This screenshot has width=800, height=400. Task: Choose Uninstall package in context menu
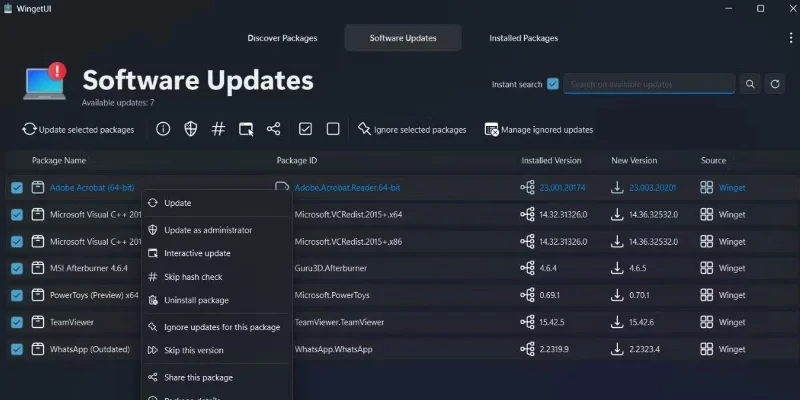click(216, 301)
